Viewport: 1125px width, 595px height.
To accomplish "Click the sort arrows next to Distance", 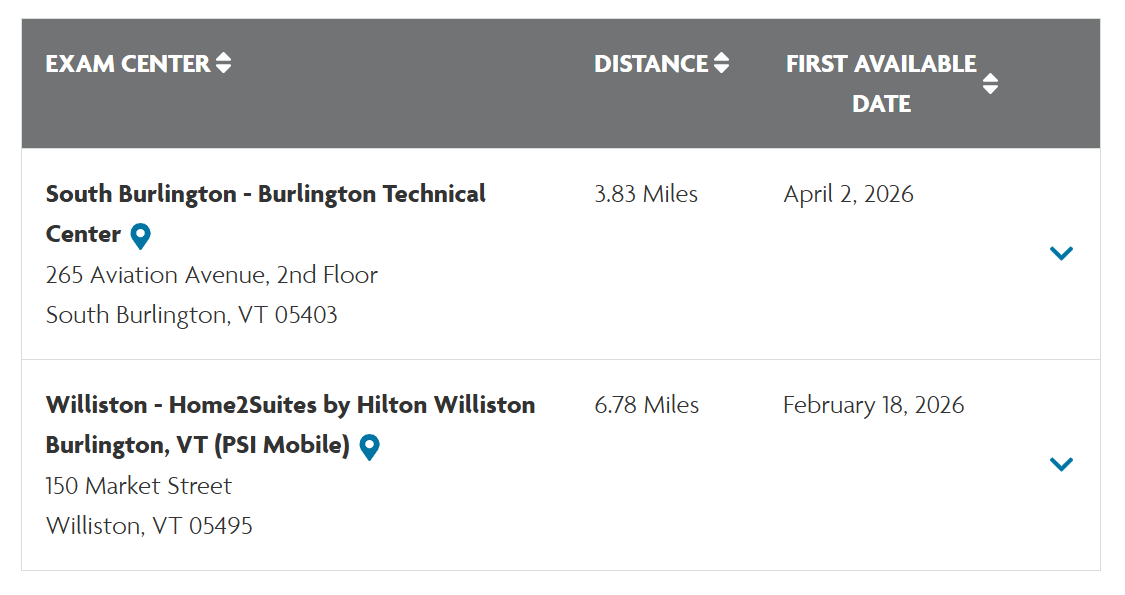I will coord(721,64).
